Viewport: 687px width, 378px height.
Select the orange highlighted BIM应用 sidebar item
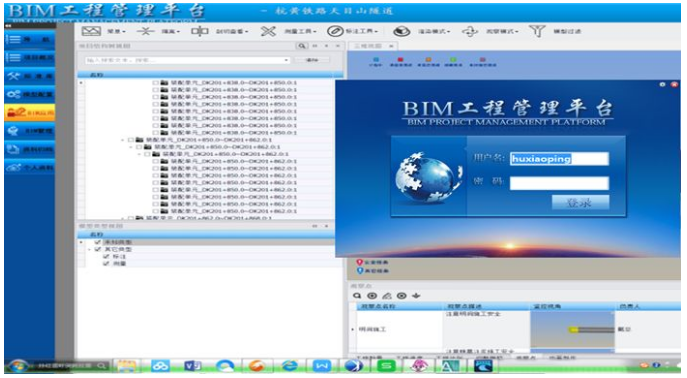(30, 113)
